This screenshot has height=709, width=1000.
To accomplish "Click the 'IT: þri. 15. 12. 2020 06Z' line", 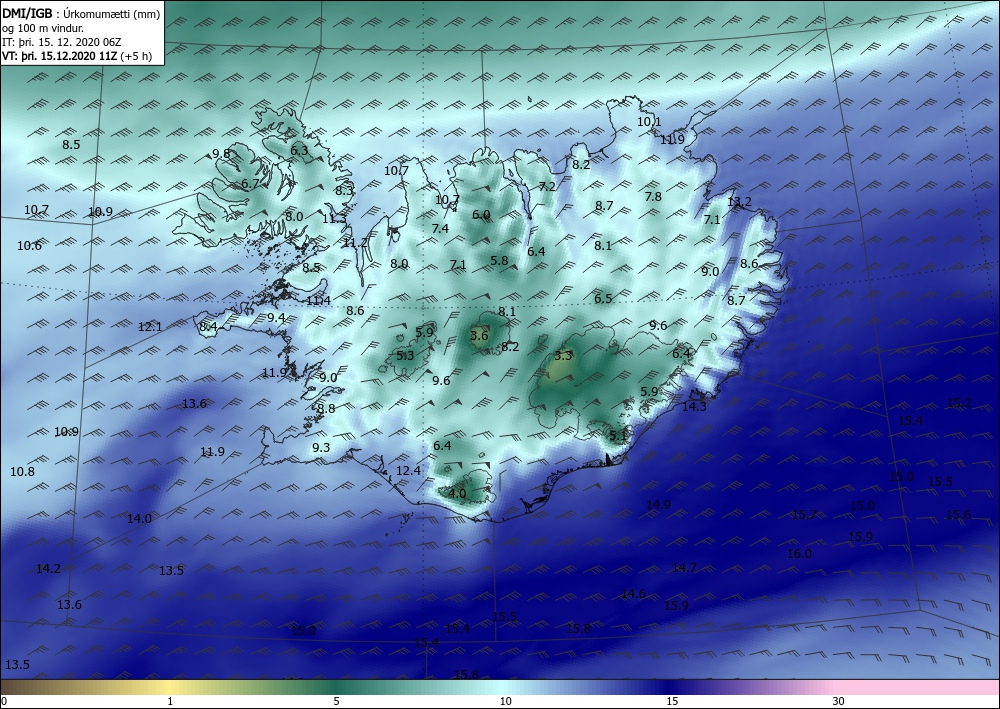I will 62,42.
